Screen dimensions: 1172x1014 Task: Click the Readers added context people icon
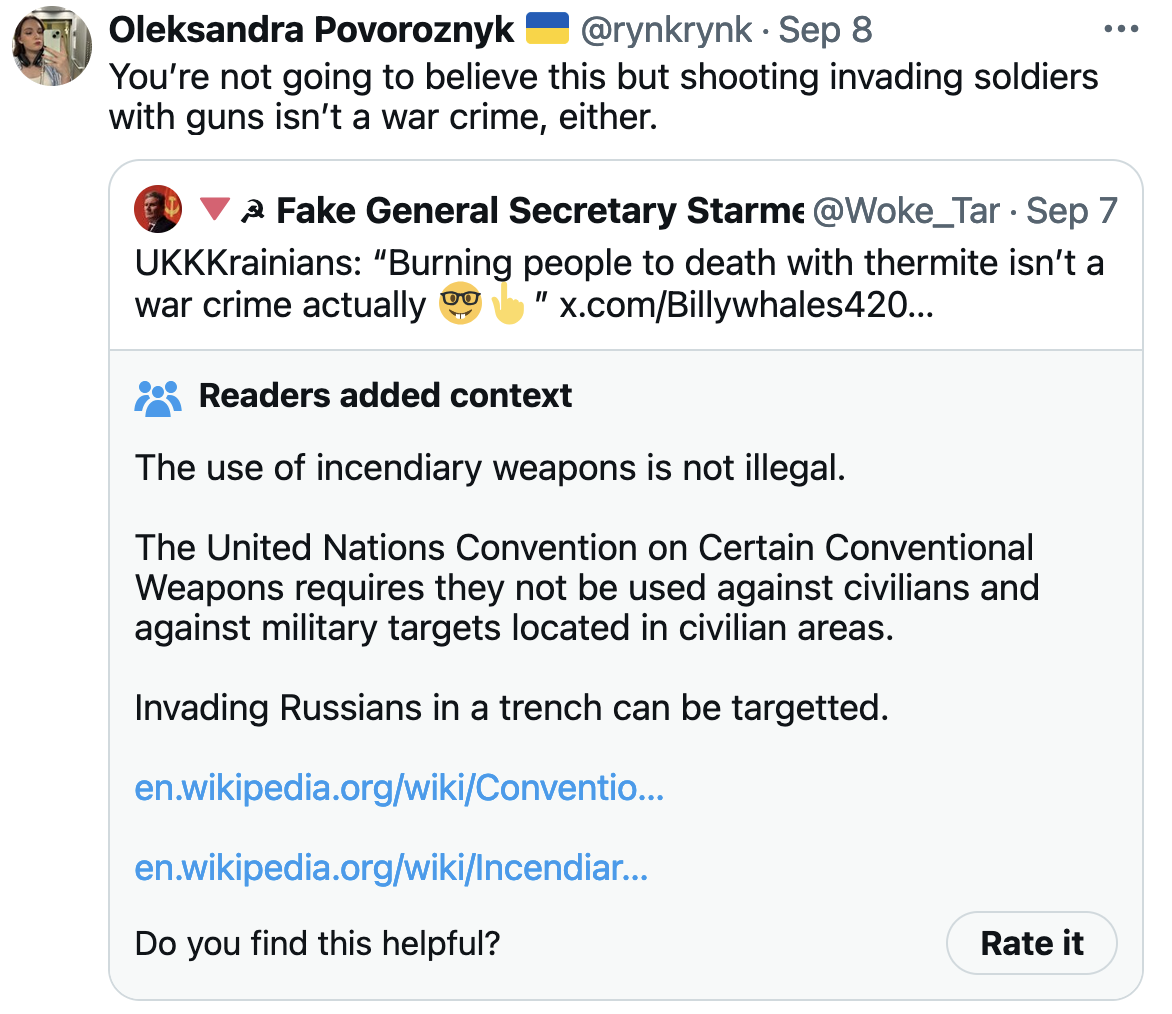click(x=158, y=397)
